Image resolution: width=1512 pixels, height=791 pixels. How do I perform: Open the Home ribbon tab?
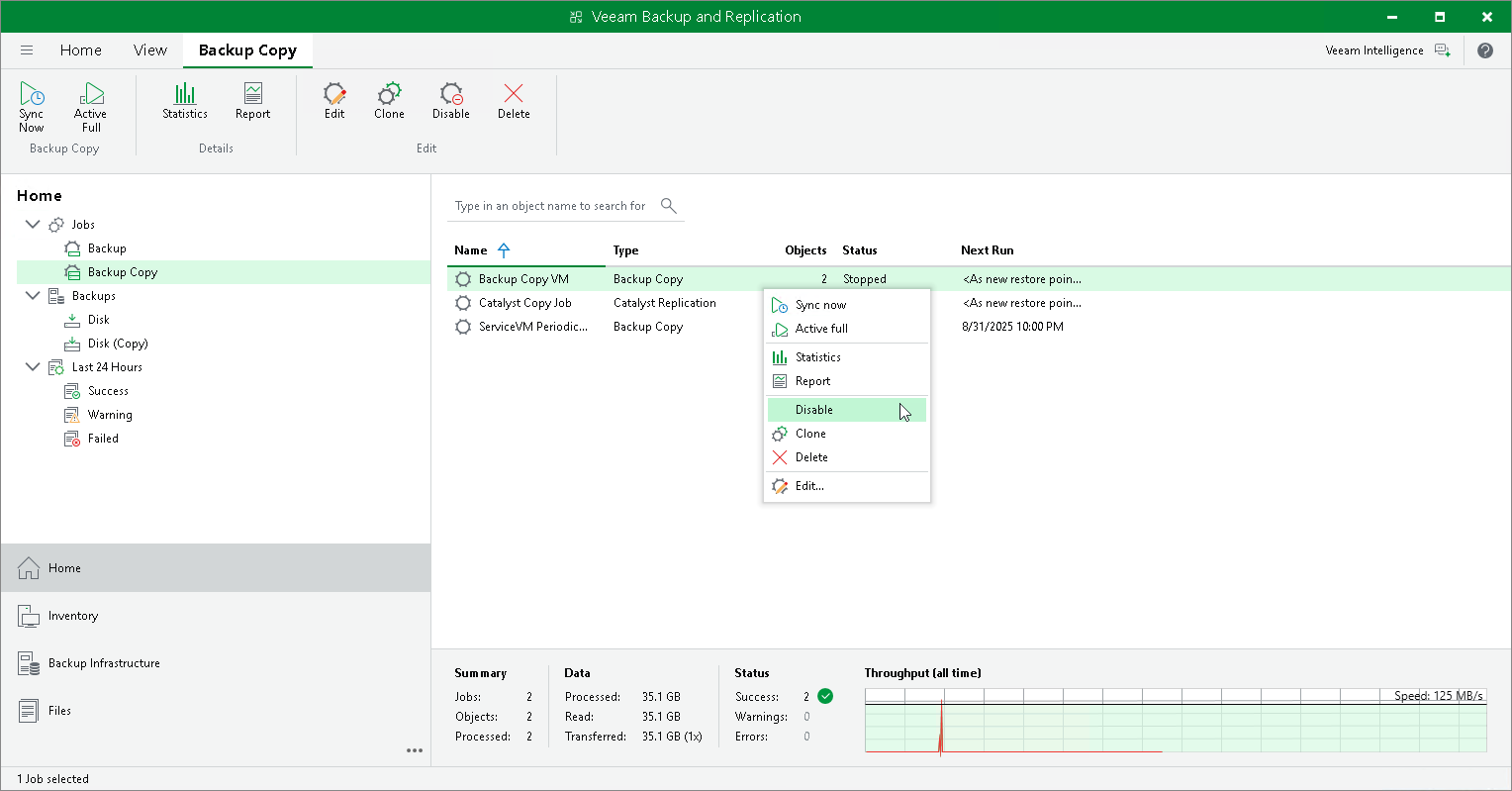(81, 50)
